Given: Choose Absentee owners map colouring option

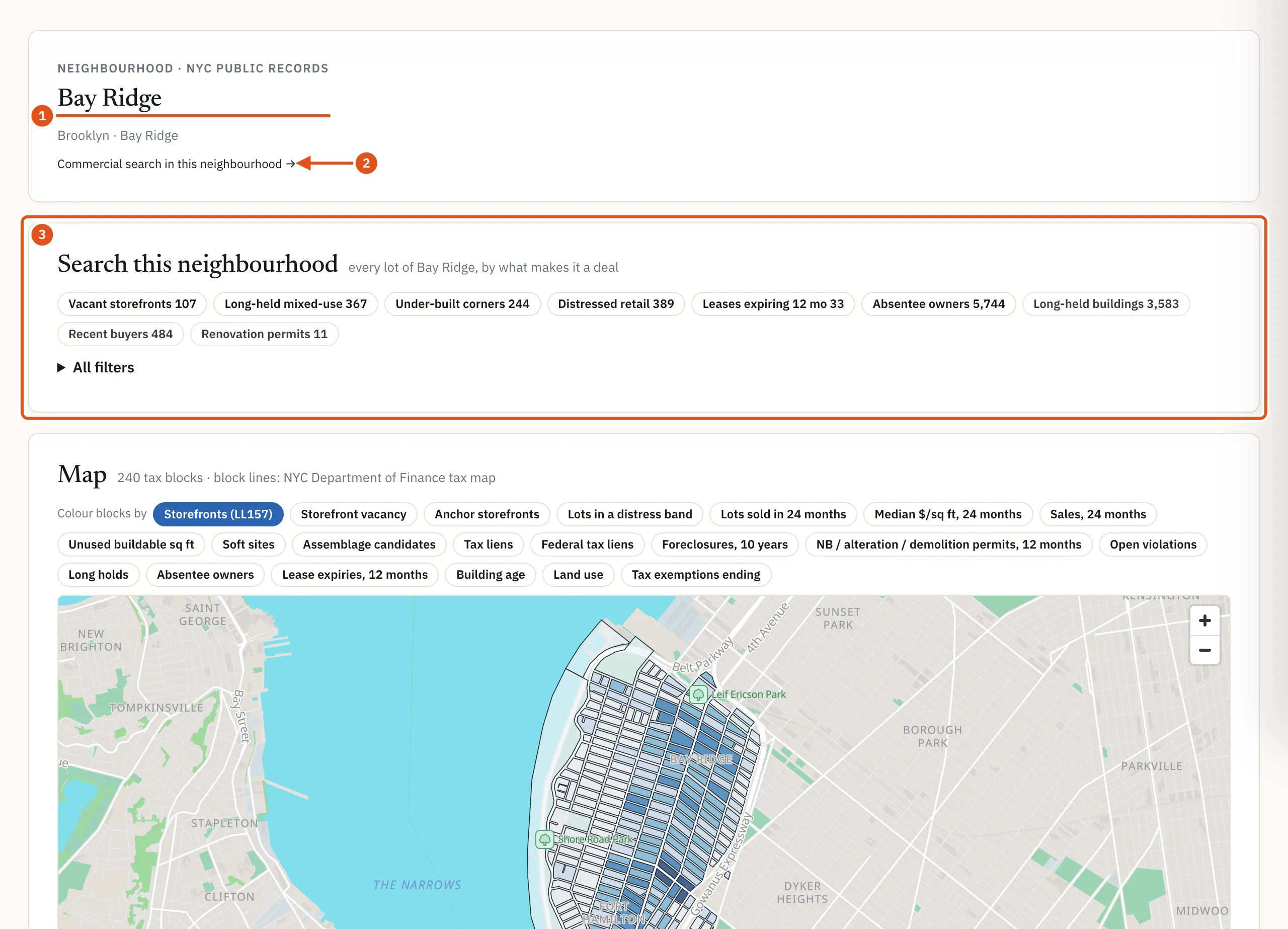Looking at the screenshot, I should [205, 574].
